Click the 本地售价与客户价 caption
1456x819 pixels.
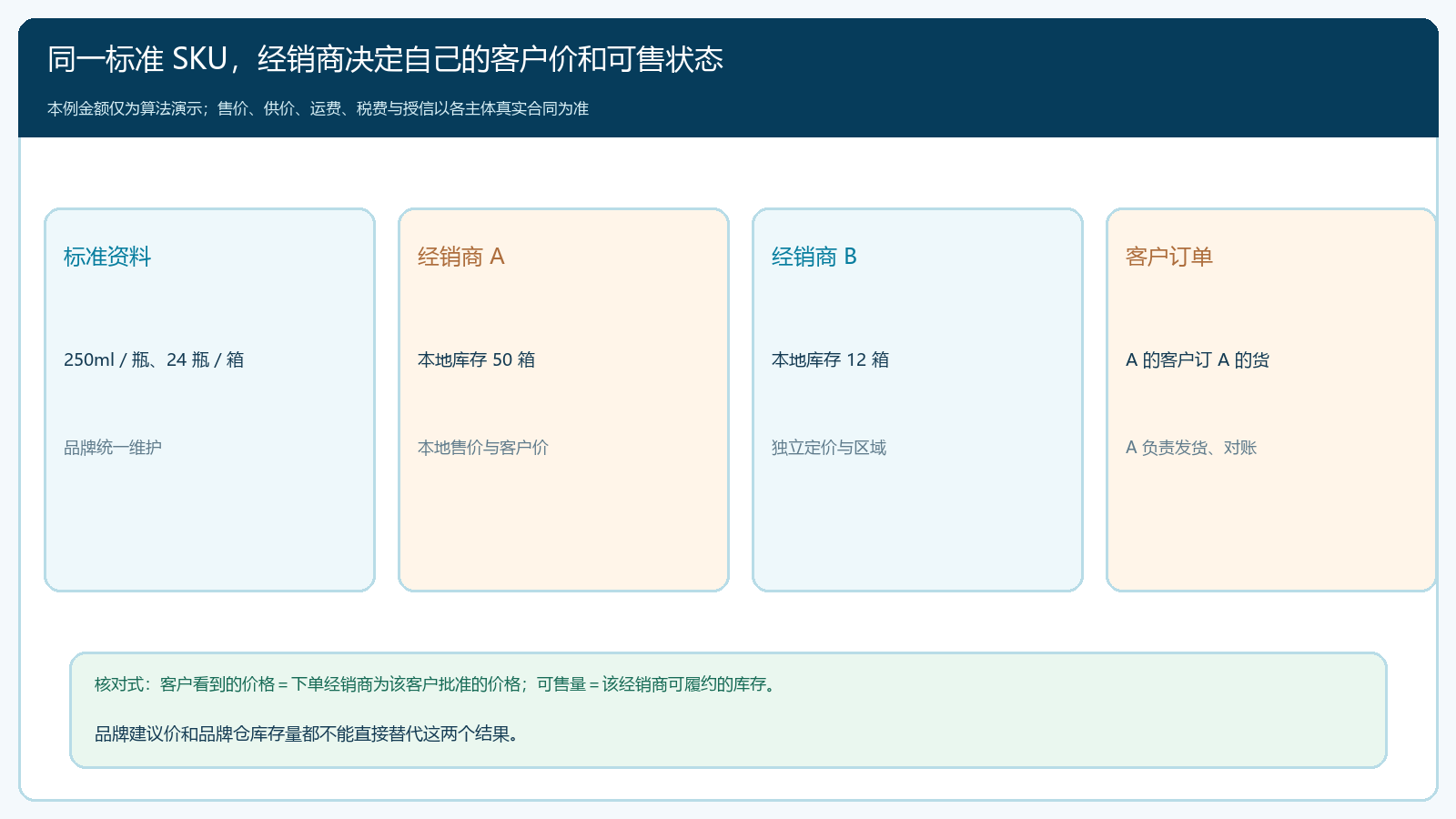pos(483,447)
